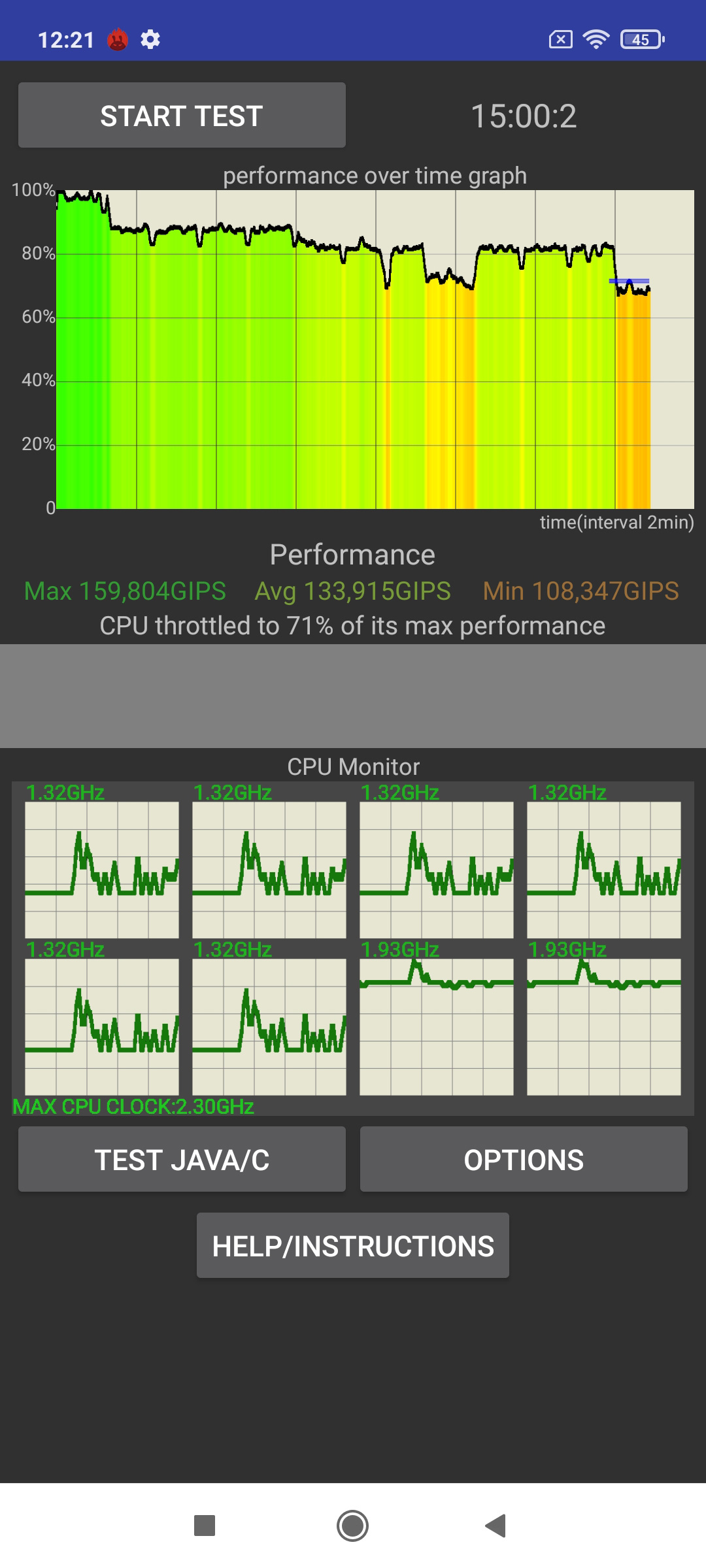The image size is (706, 1568).
Task: Open the OPTIONS screen
Action: 523,1160
